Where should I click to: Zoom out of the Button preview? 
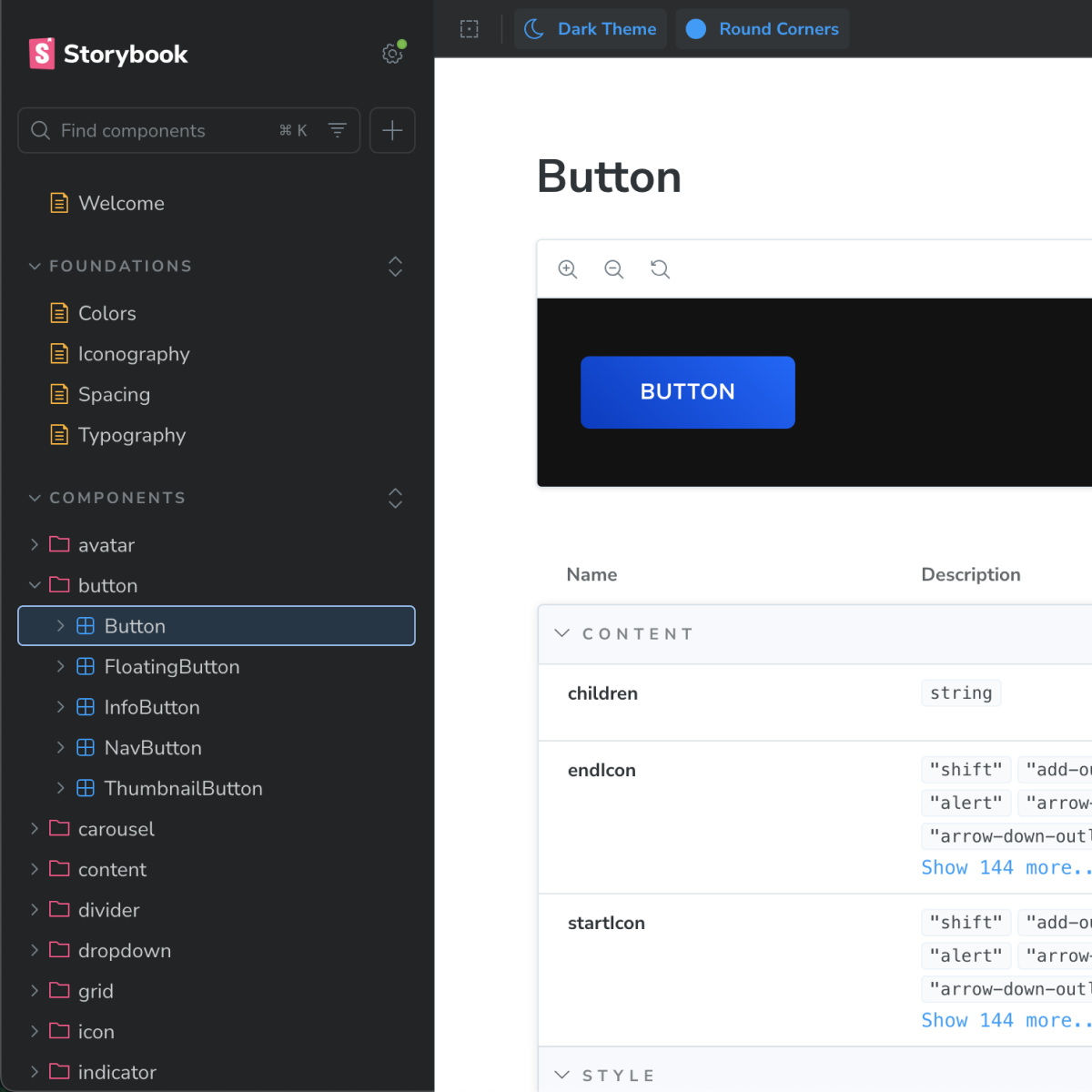point(613,268)
